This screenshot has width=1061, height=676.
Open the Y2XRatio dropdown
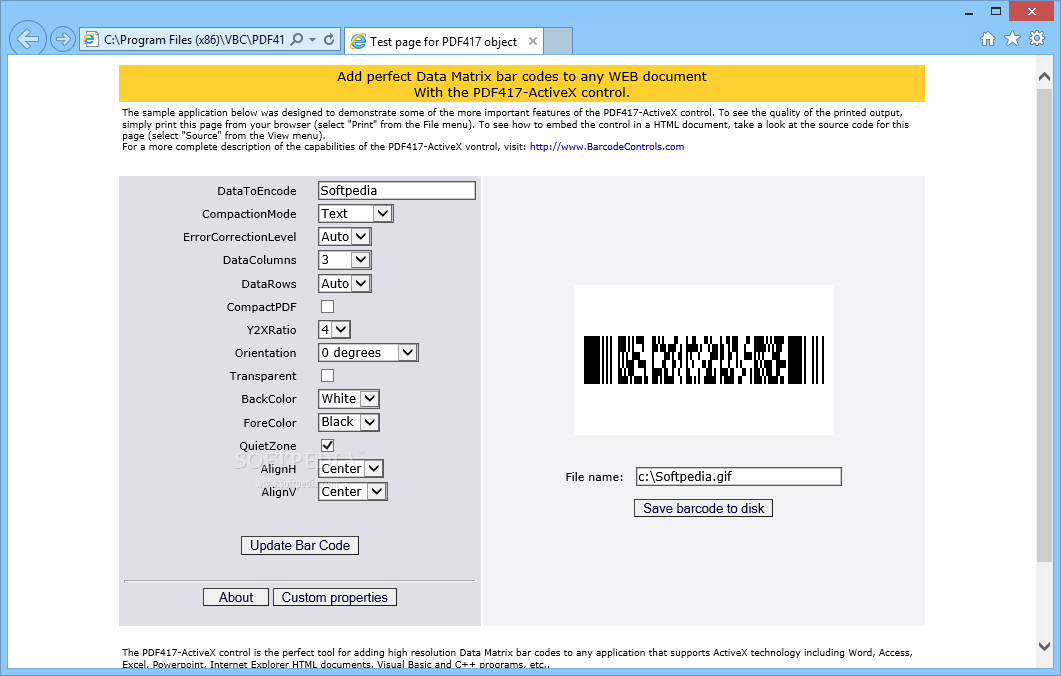[x=334, y=330]
